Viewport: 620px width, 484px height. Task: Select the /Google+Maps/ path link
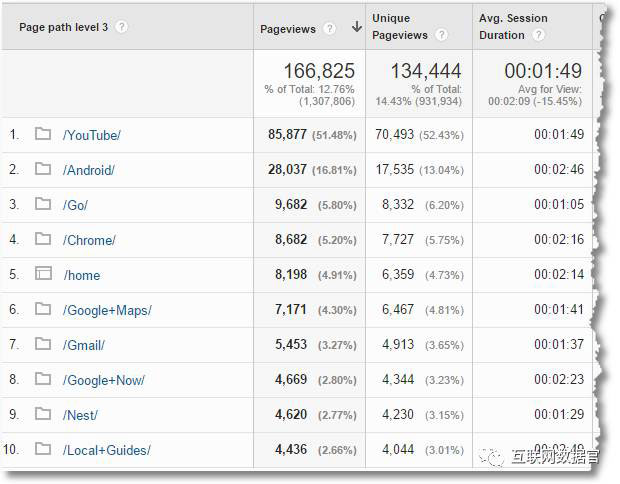tap(107, 311)
